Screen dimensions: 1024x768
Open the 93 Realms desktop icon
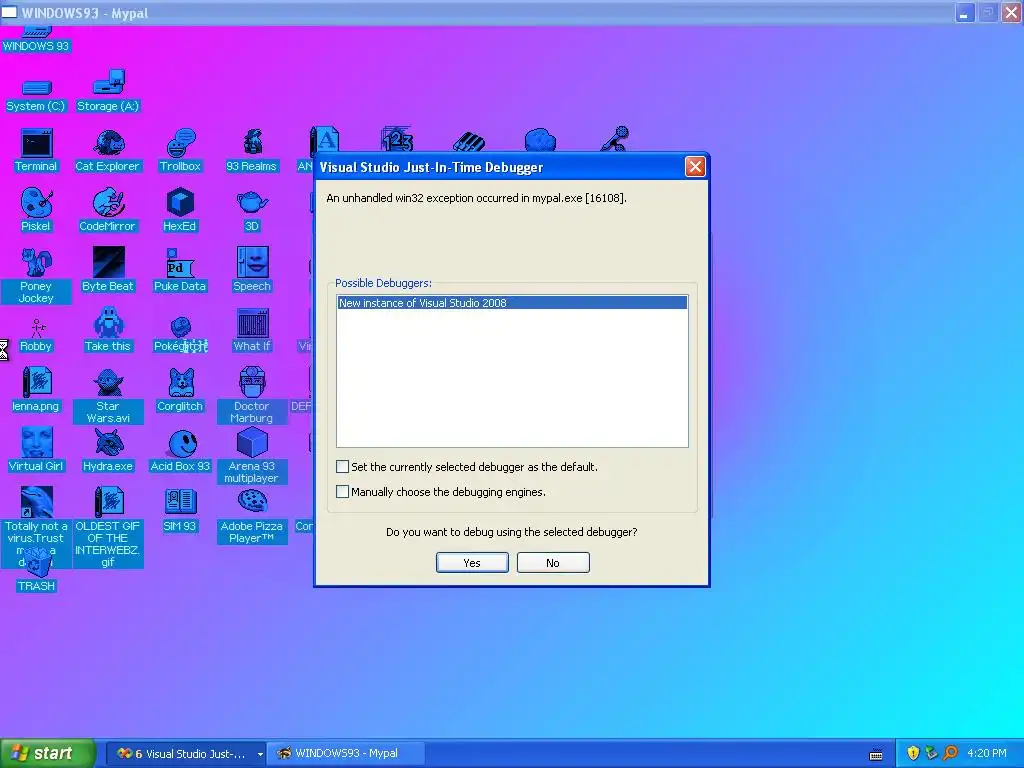(251, 151)
